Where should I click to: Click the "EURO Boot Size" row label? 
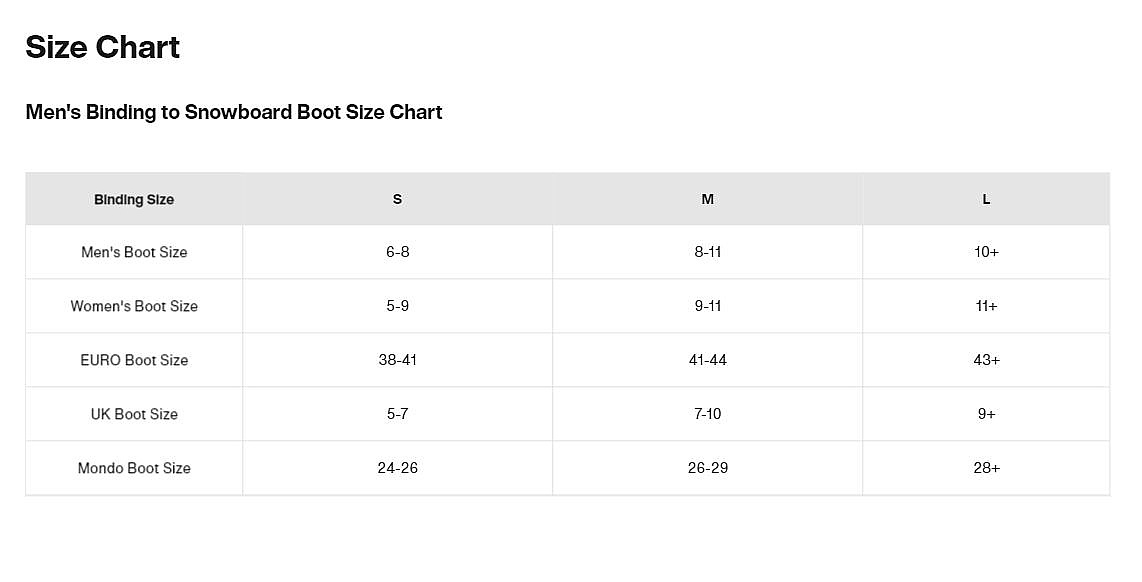(134, 360)
